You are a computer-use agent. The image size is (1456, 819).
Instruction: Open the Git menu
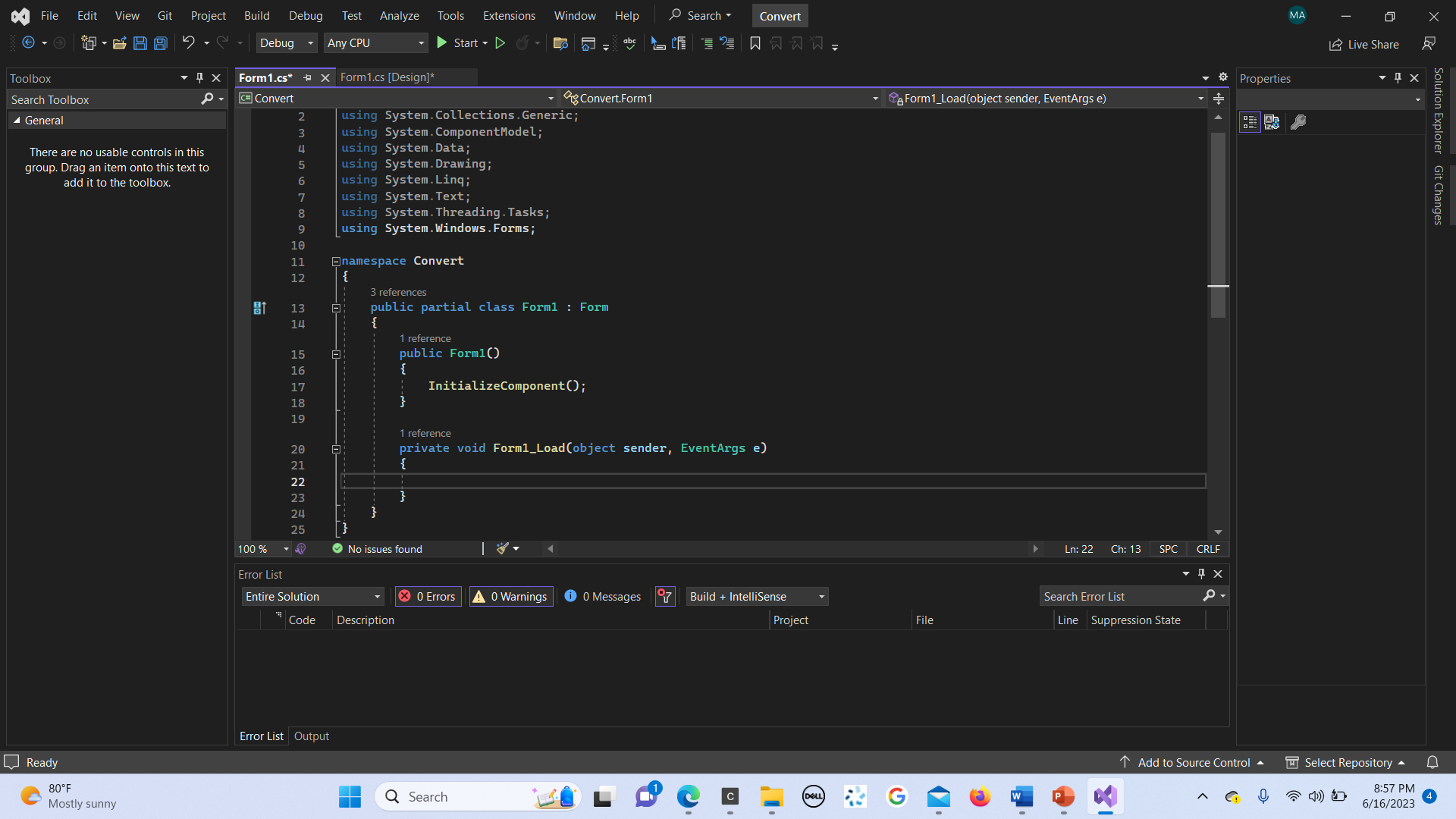tap(165, 15)
